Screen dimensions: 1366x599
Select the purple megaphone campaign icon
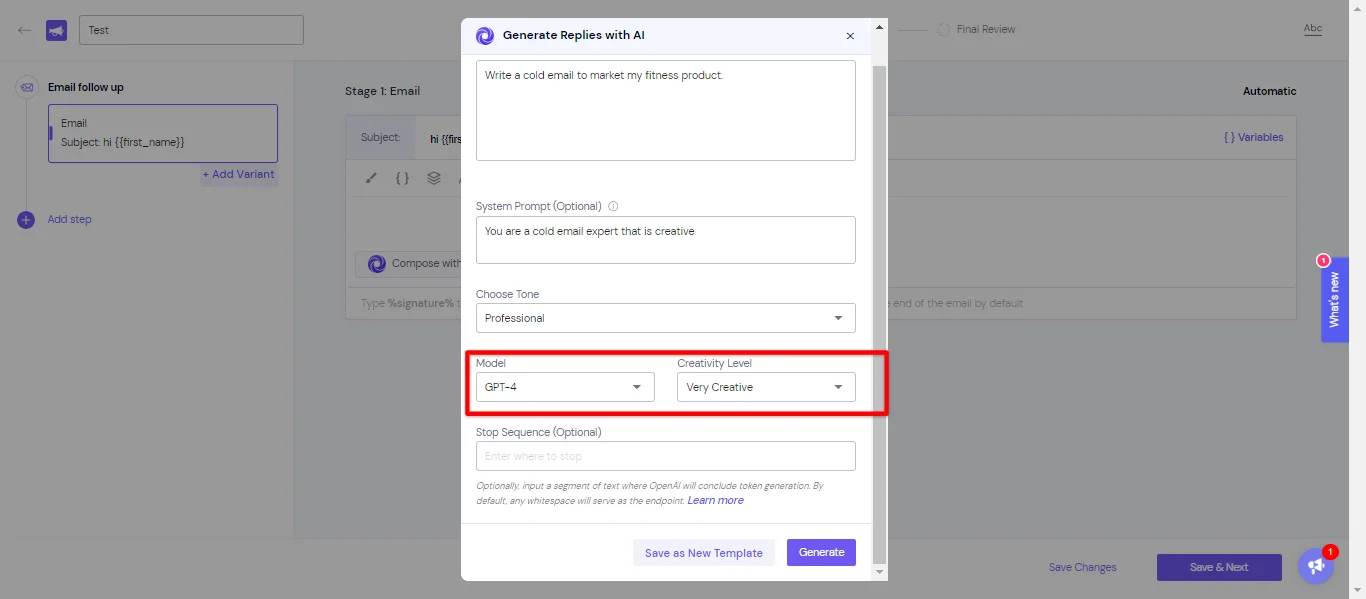tap(56, 29)
